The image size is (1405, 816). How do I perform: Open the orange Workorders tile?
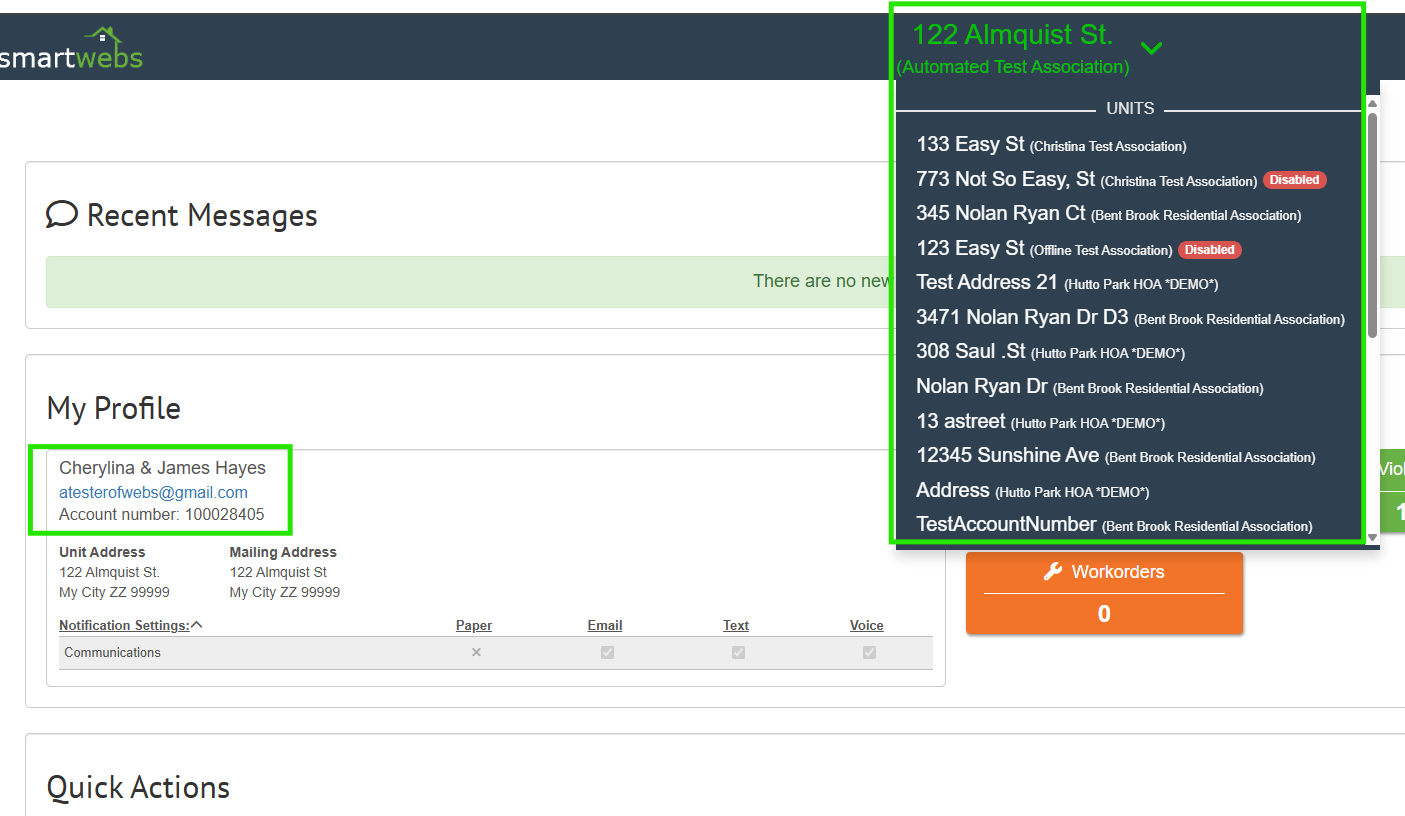[1104, 593]
